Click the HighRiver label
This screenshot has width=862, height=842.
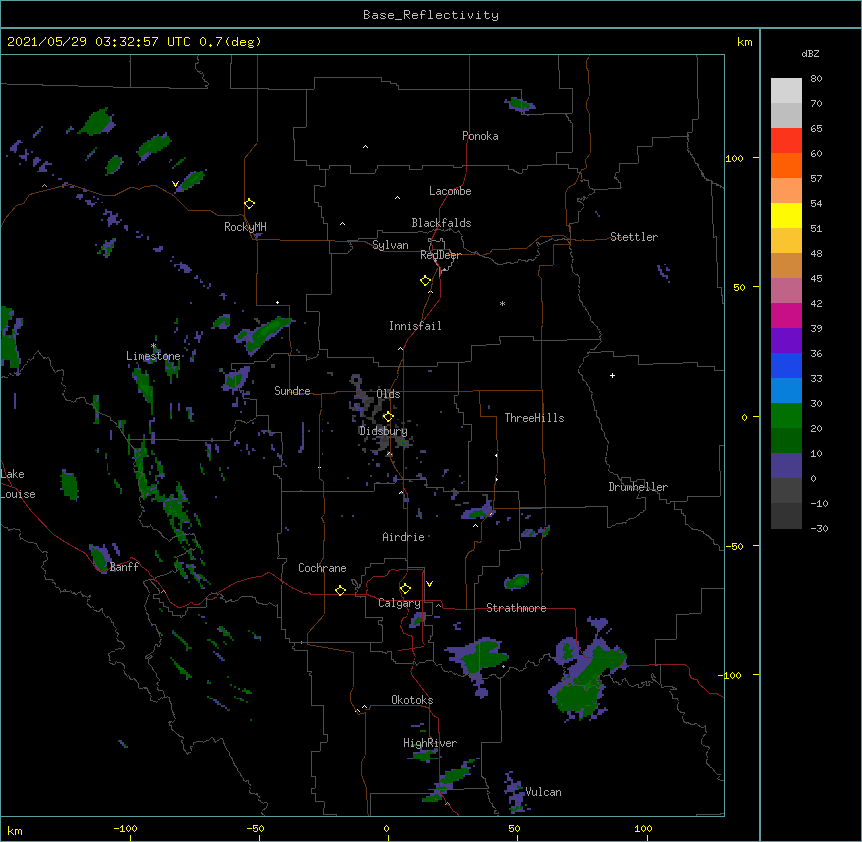pos(430,743)
